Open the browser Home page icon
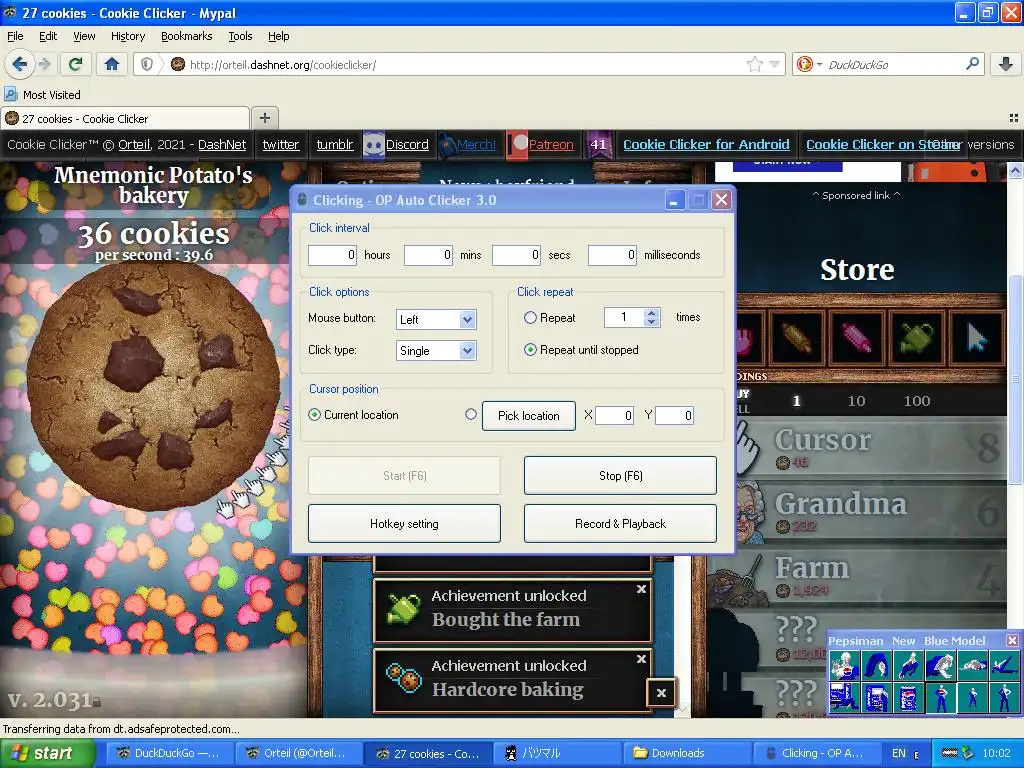Screen dimensions: 1024x768 (x=112, y=64)
